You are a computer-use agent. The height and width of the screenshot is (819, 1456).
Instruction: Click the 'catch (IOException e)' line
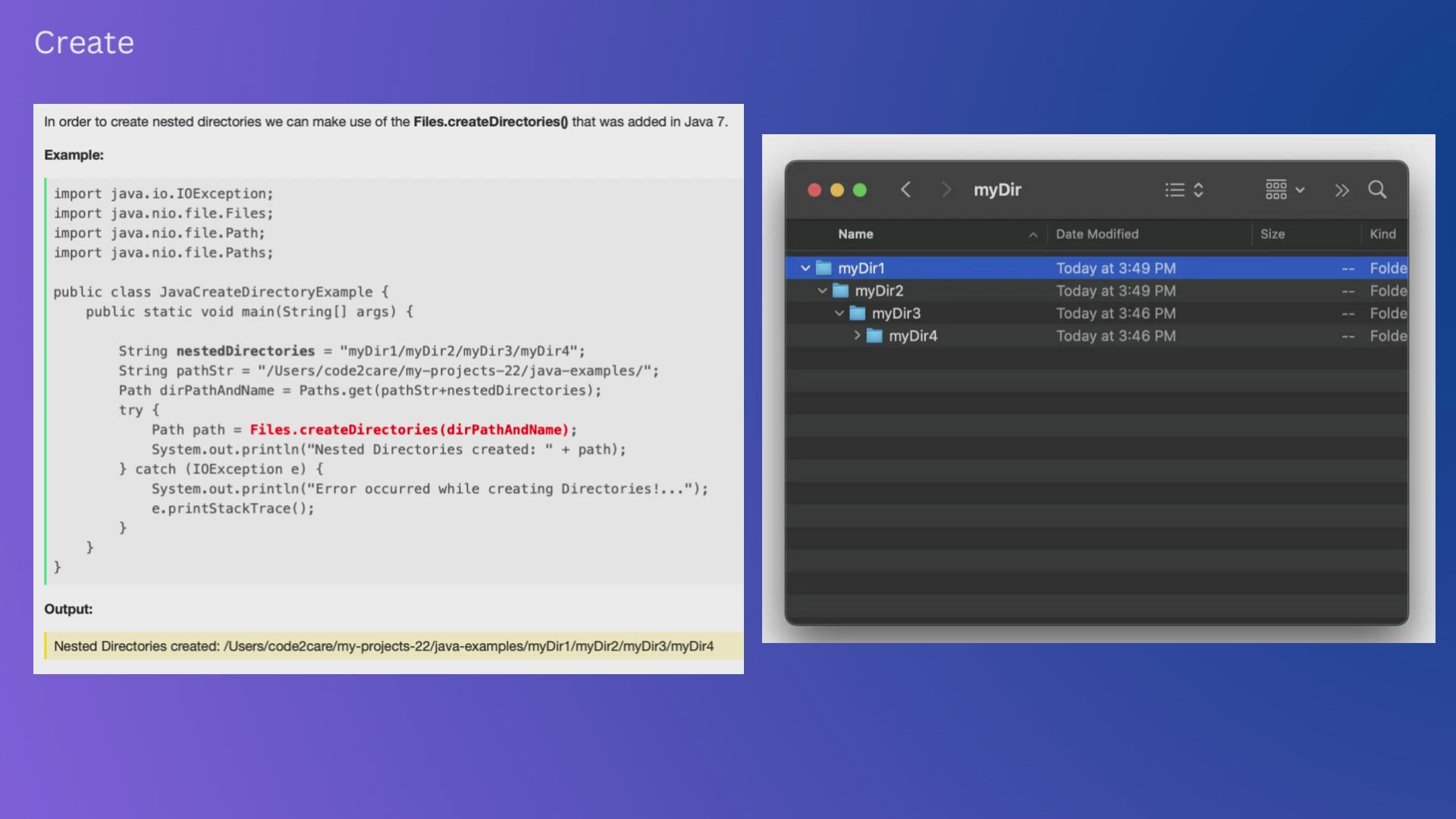pos(221,469)
